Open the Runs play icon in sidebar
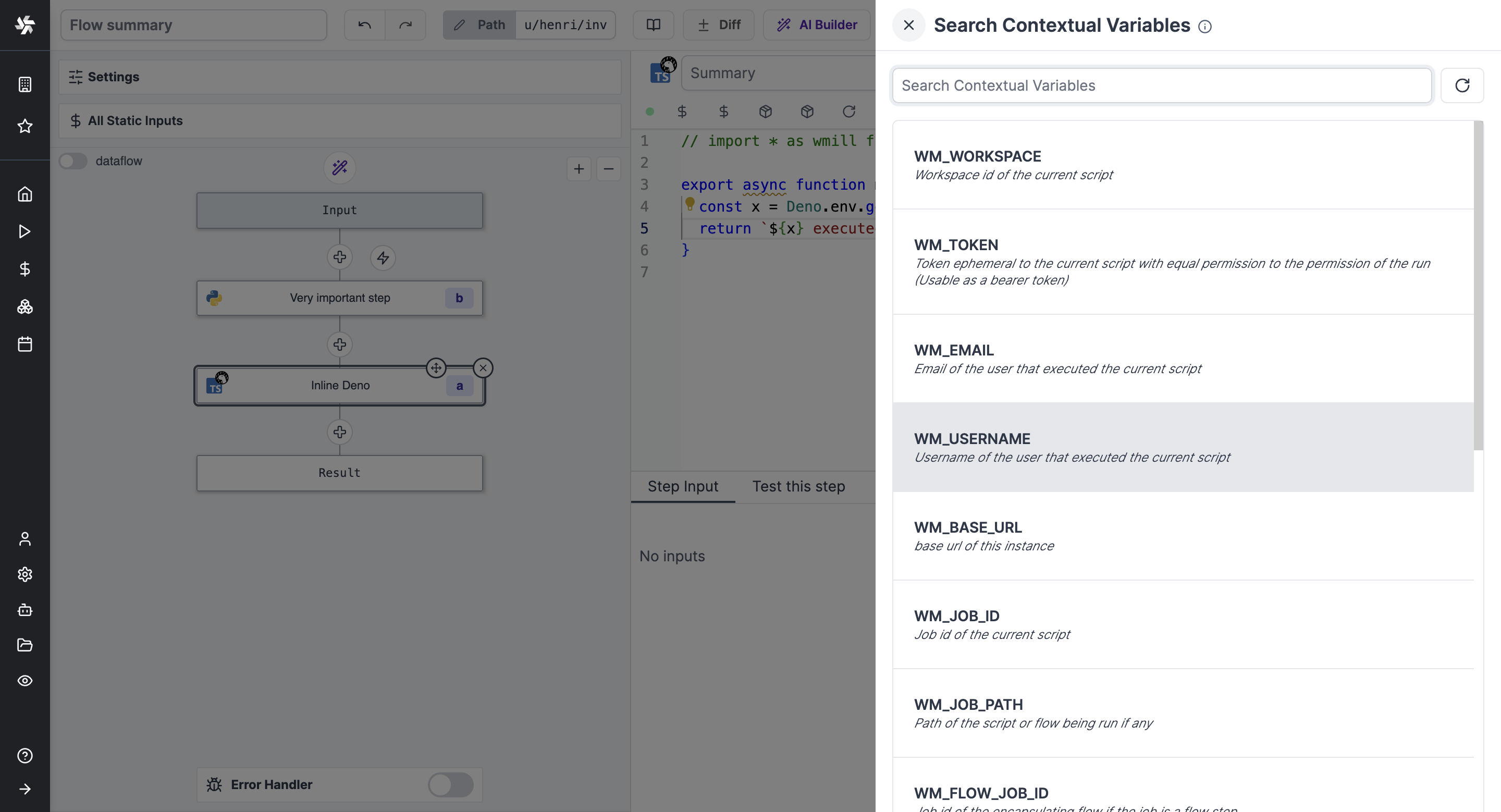This screenshot has width=1501, height=812. click(x=24, y=231)
